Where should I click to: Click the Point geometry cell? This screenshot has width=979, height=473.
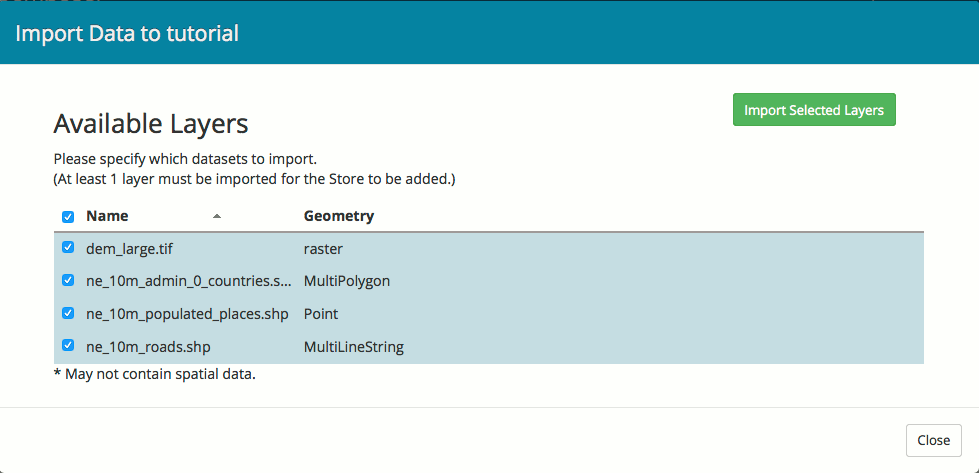tap(321, 314)
